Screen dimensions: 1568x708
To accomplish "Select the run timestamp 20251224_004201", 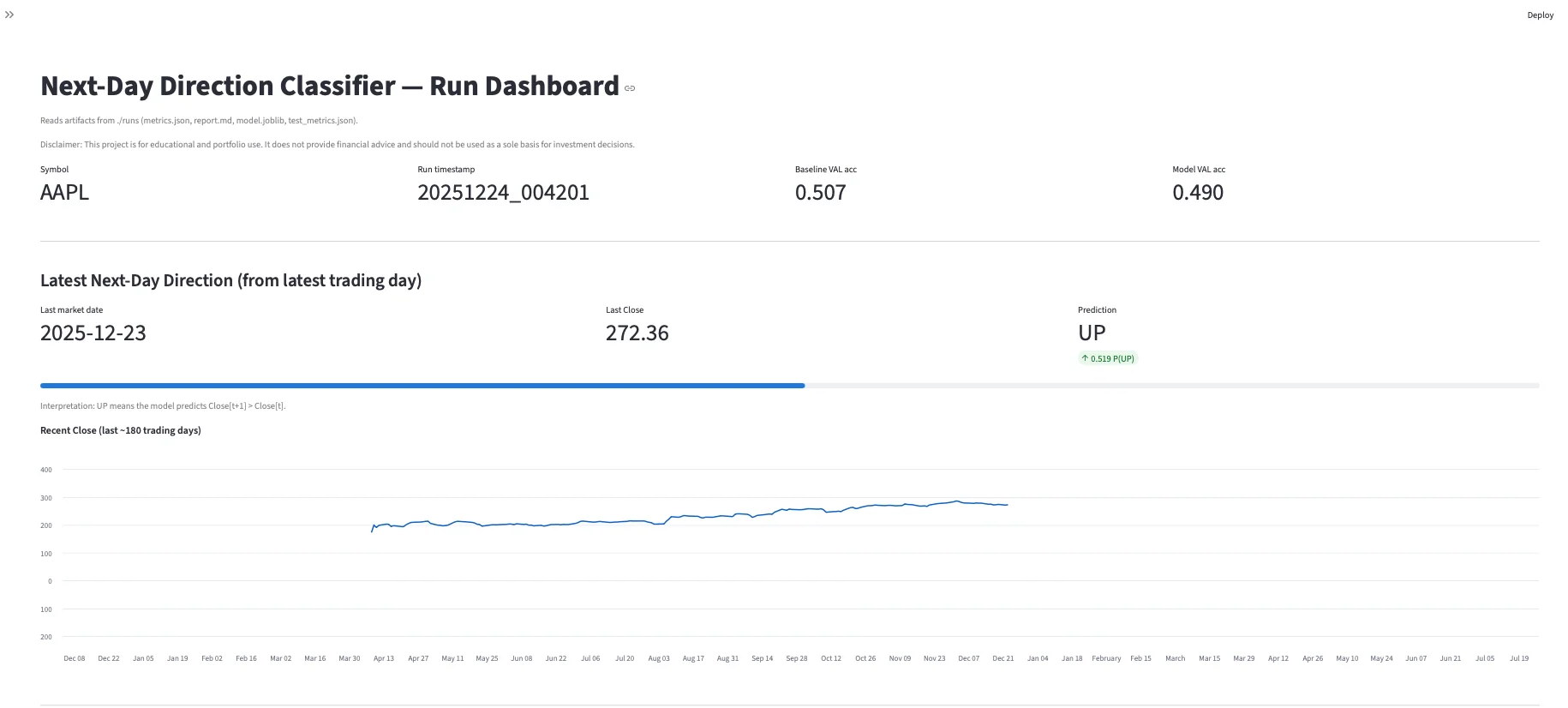I will 503,193.
